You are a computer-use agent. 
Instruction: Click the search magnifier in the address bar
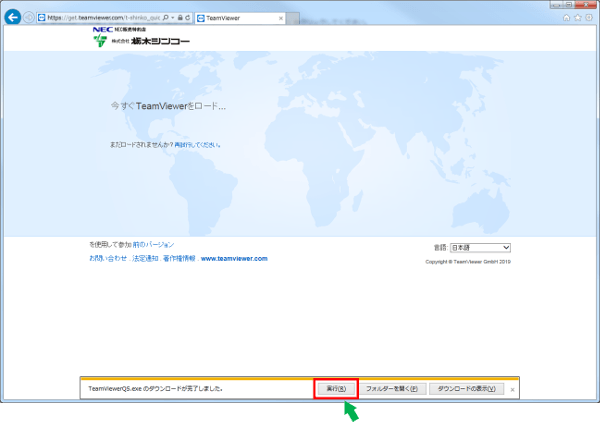click(x=166, y=18)
